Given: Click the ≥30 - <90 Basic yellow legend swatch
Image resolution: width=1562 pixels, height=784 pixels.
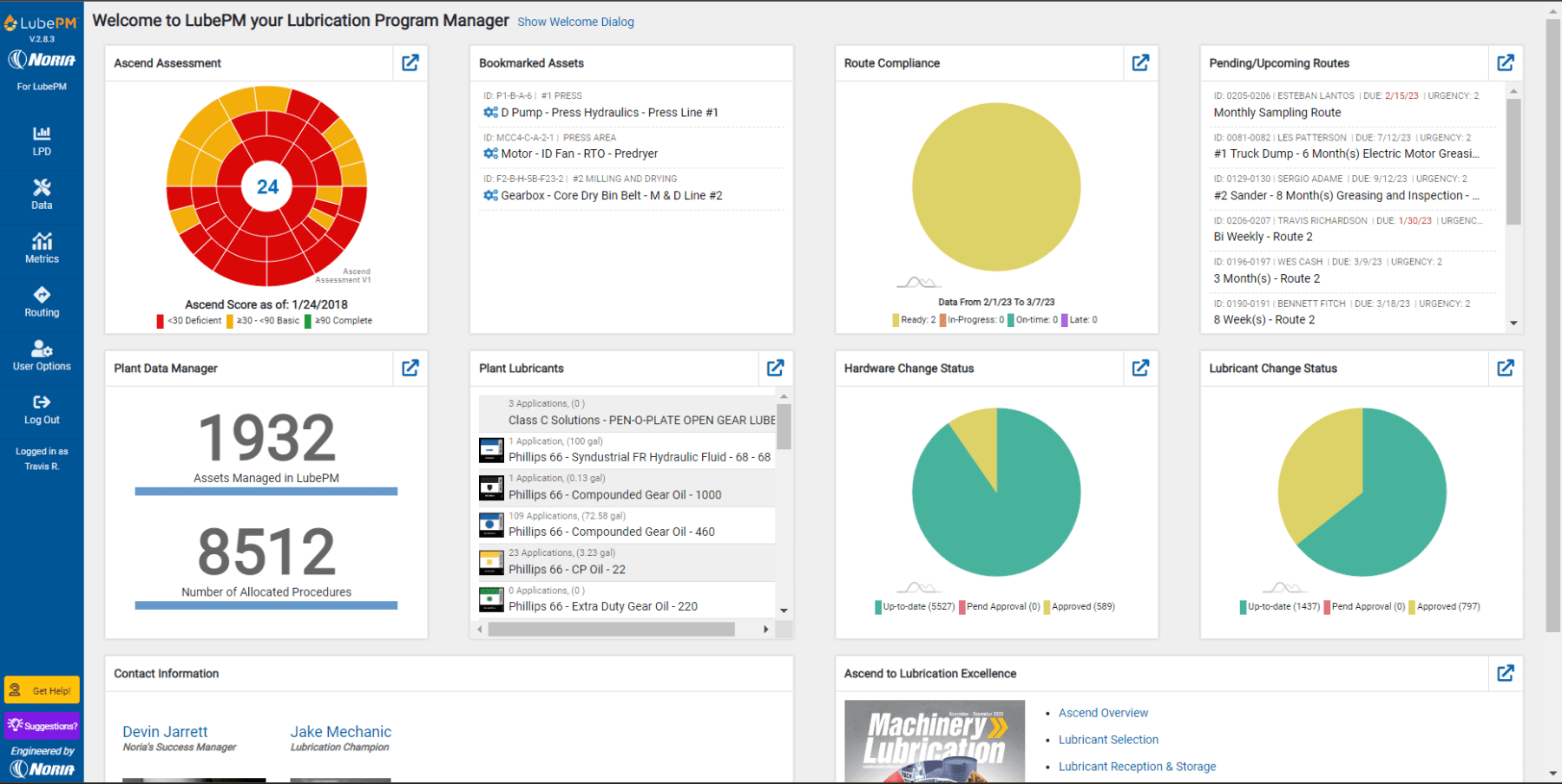Looking at the screenshot, I should point(230,321).
